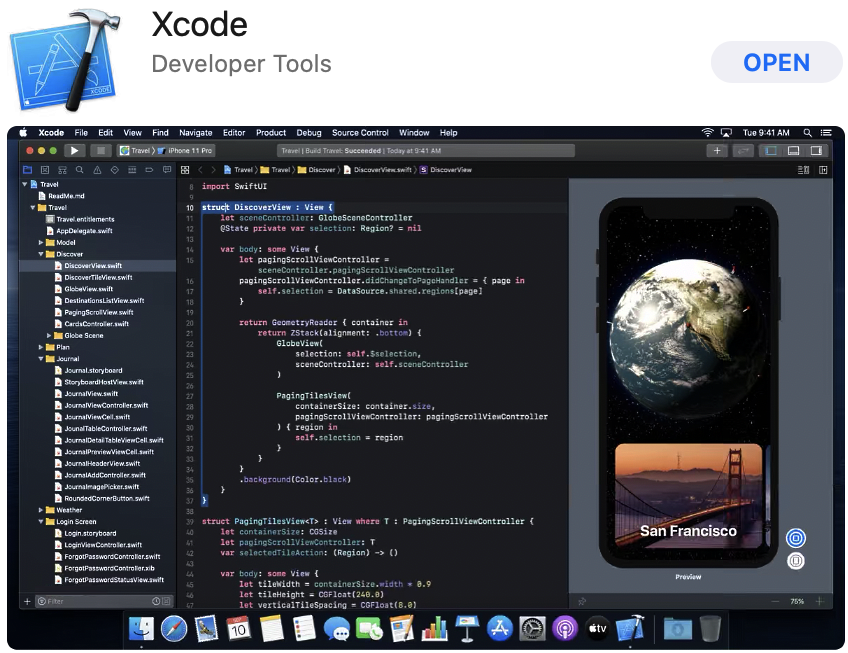Click the related items grid icon
Image resolution: width=848 pixels, height=653 pixels.
185,170
